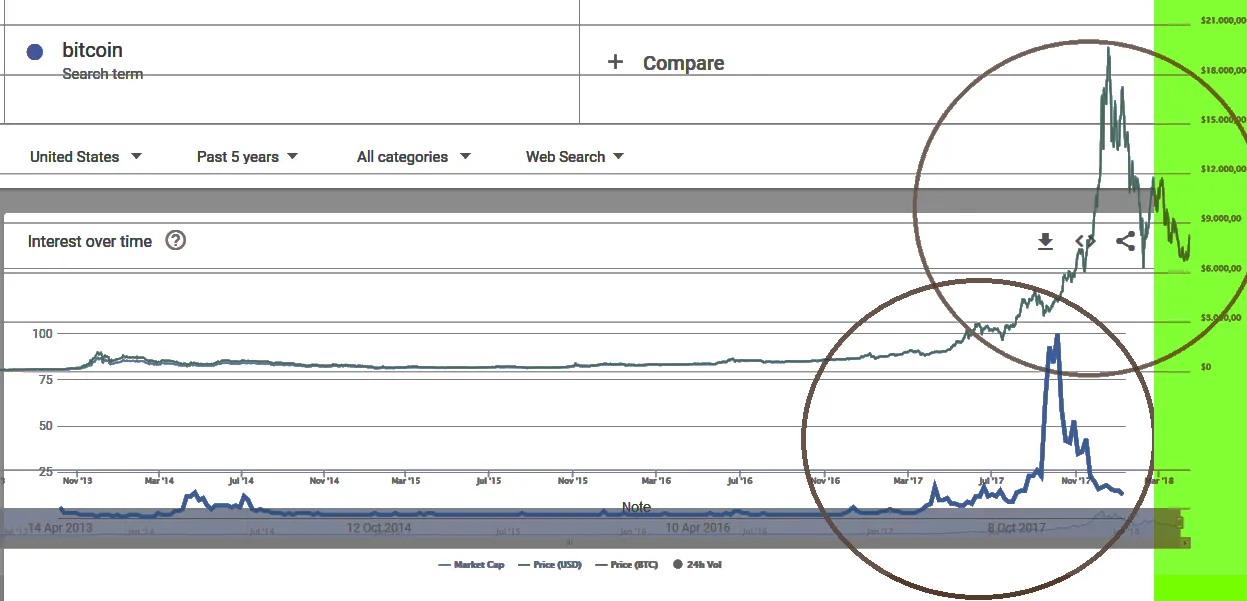This screenshot has width=1247, height=601.
Task: Click the Mar '17 axis label
Action: [908, 481]
